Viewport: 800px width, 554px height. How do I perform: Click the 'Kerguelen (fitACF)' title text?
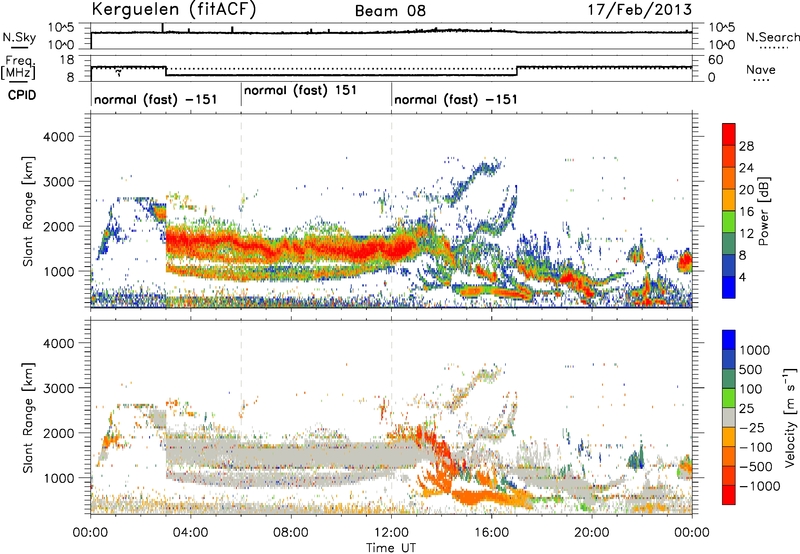pos(173,9)
